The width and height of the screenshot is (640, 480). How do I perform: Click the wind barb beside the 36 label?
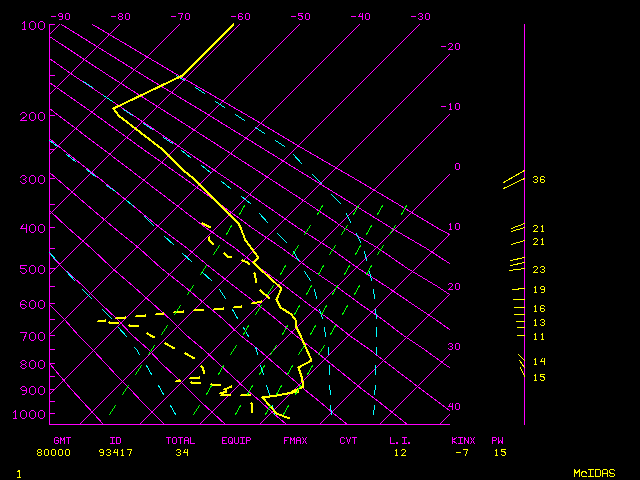[x=514, y=180]
